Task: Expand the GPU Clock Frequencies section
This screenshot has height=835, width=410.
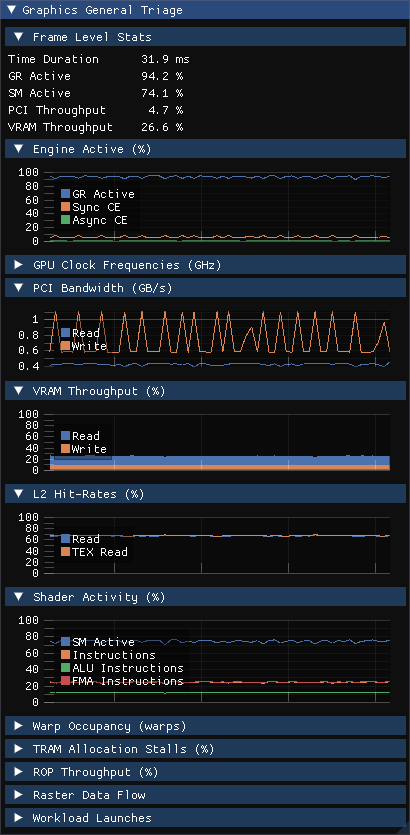Action: (x=205, y=265)
